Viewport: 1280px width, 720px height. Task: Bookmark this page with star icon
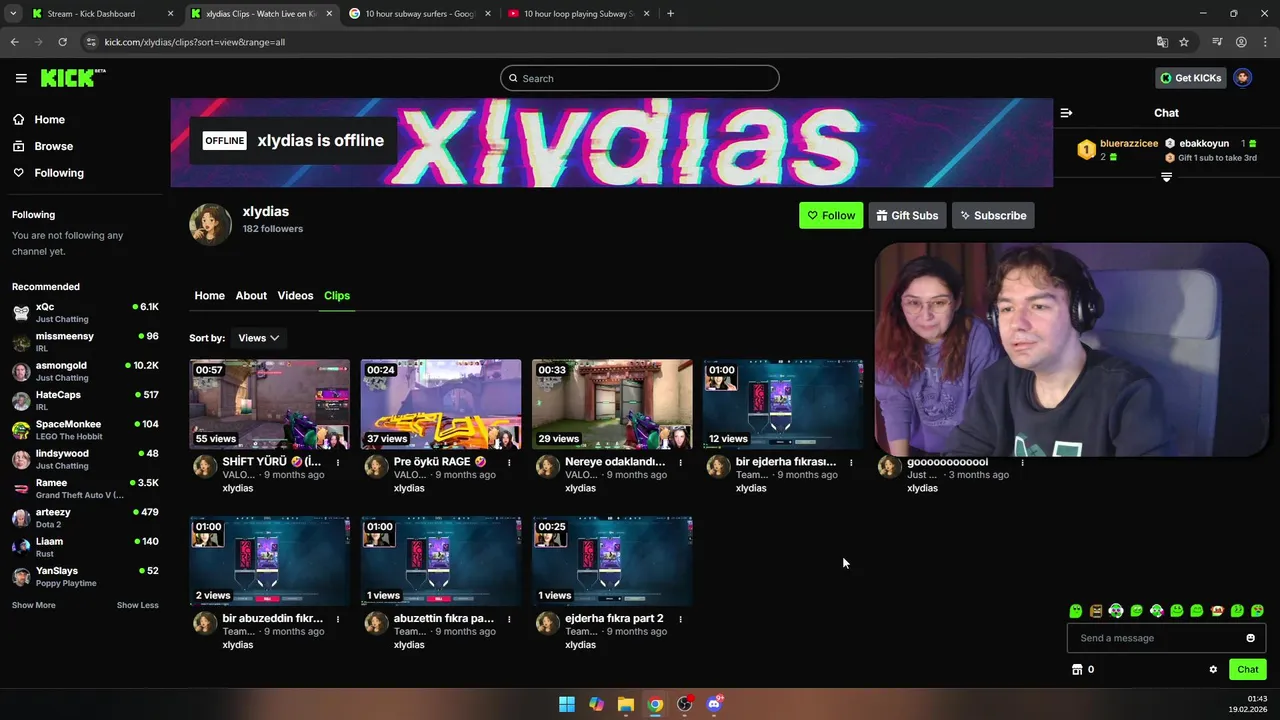coord(1184,42)
